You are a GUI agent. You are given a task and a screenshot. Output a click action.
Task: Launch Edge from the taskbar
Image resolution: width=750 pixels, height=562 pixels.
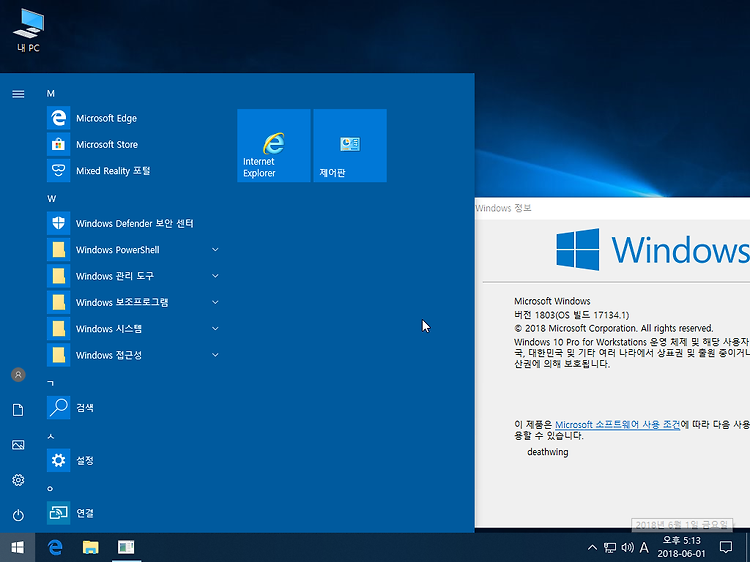[x=55, y=547]
